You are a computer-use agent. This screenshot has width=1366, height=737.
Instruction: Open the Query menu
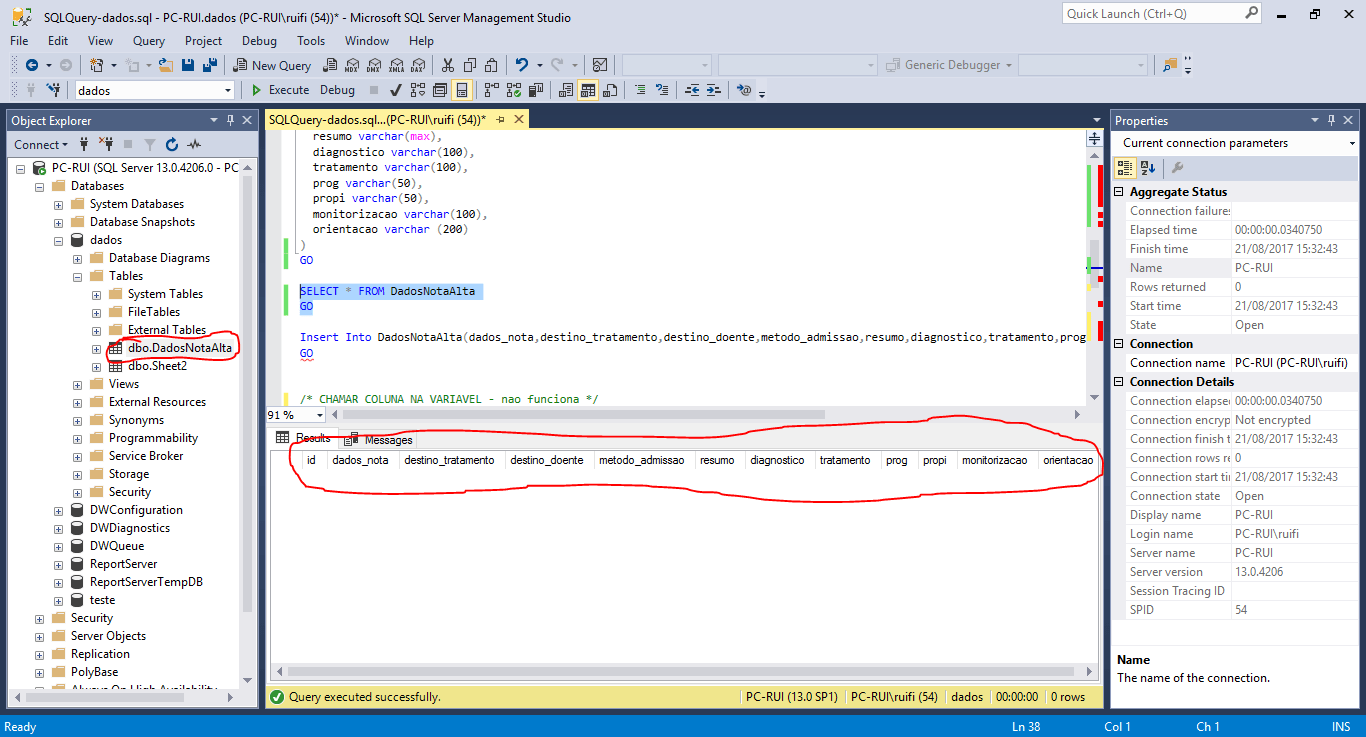[148, 41]
